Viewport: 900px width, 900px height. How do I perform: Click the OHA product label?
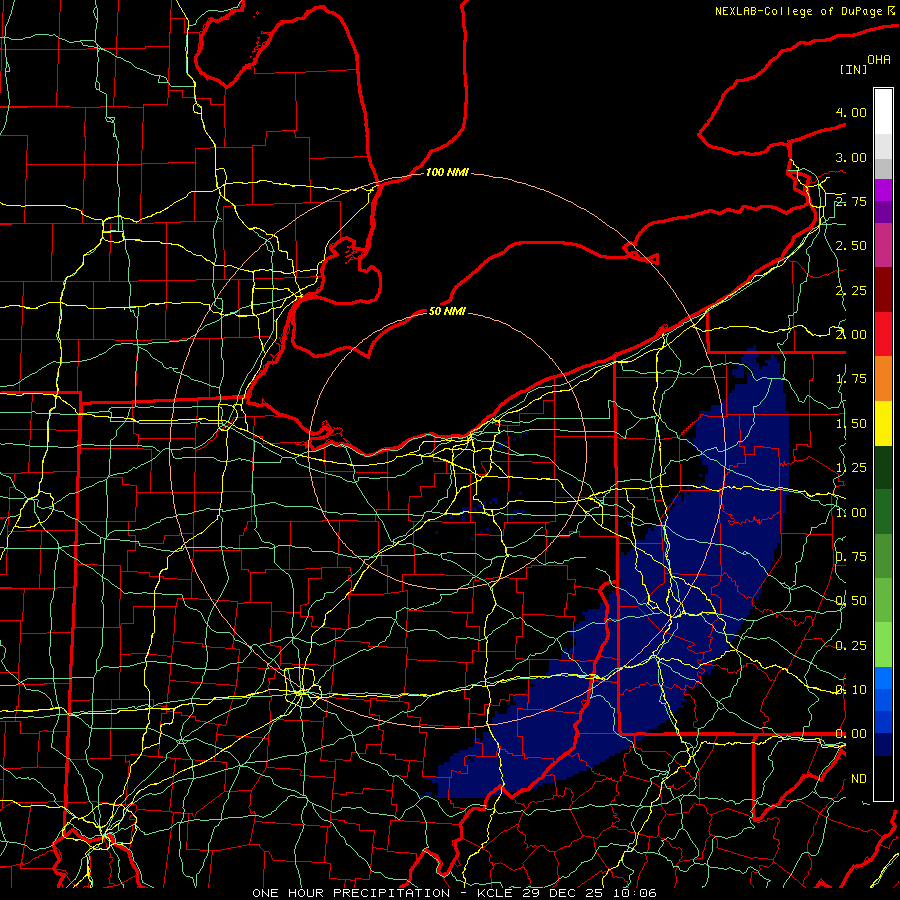click(879, 60)
